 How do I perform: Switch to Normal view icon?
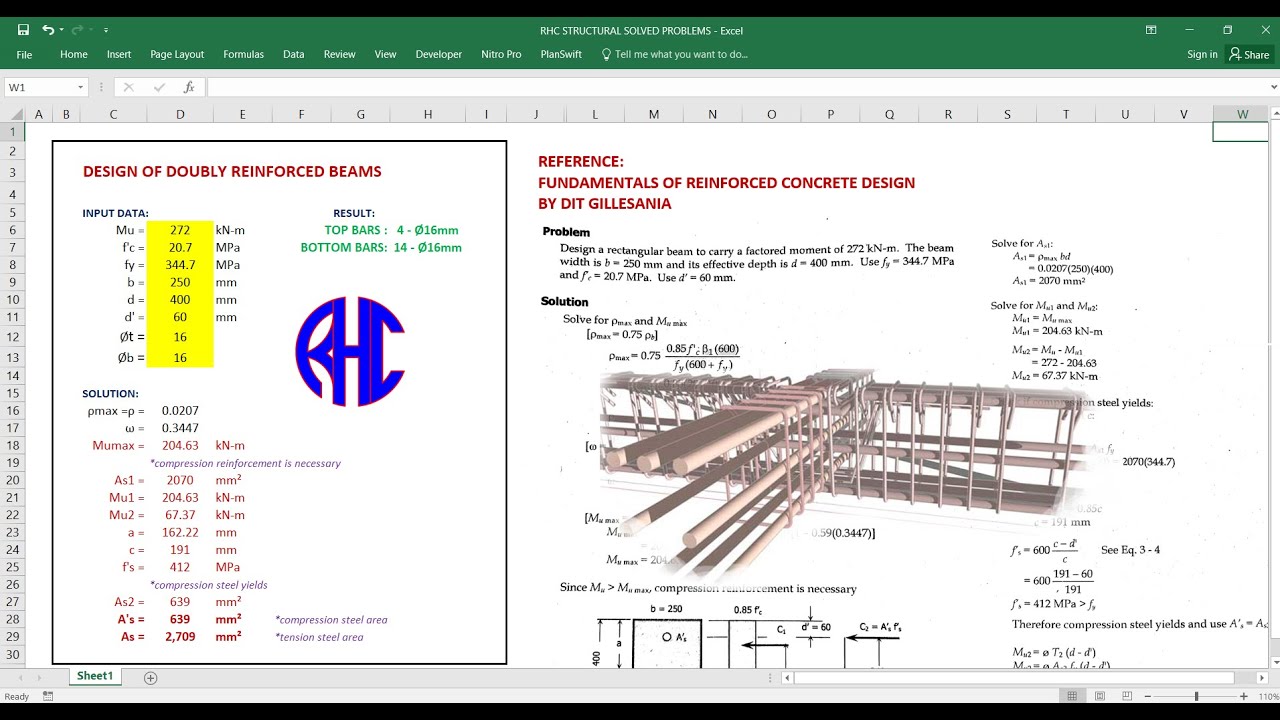point(1072,696)
